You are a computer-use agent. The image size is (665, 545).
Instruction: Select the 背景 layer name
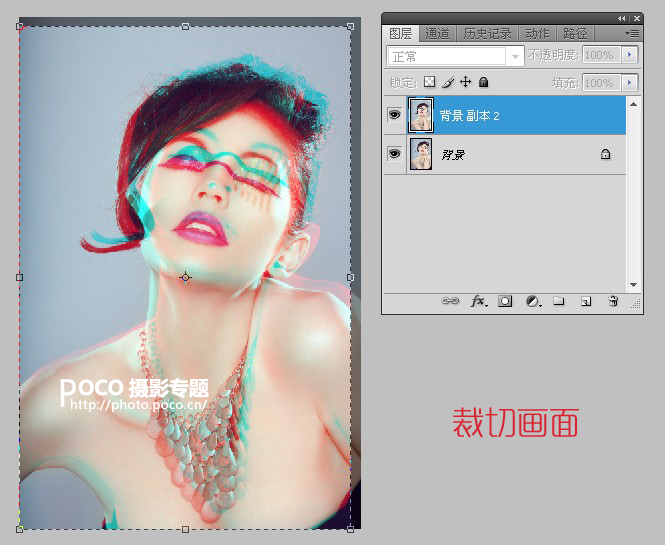click(x=453, y=155)
